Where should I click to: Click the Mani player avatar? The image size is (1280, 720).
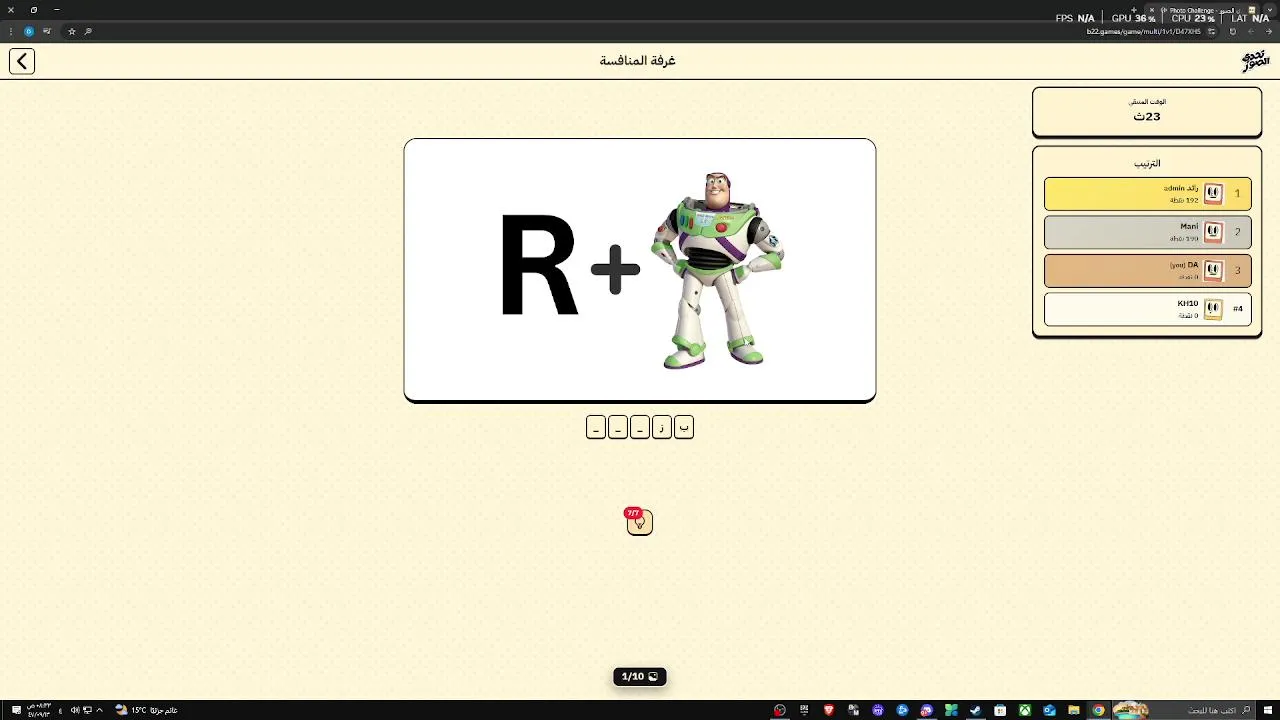click(1213, 232)
